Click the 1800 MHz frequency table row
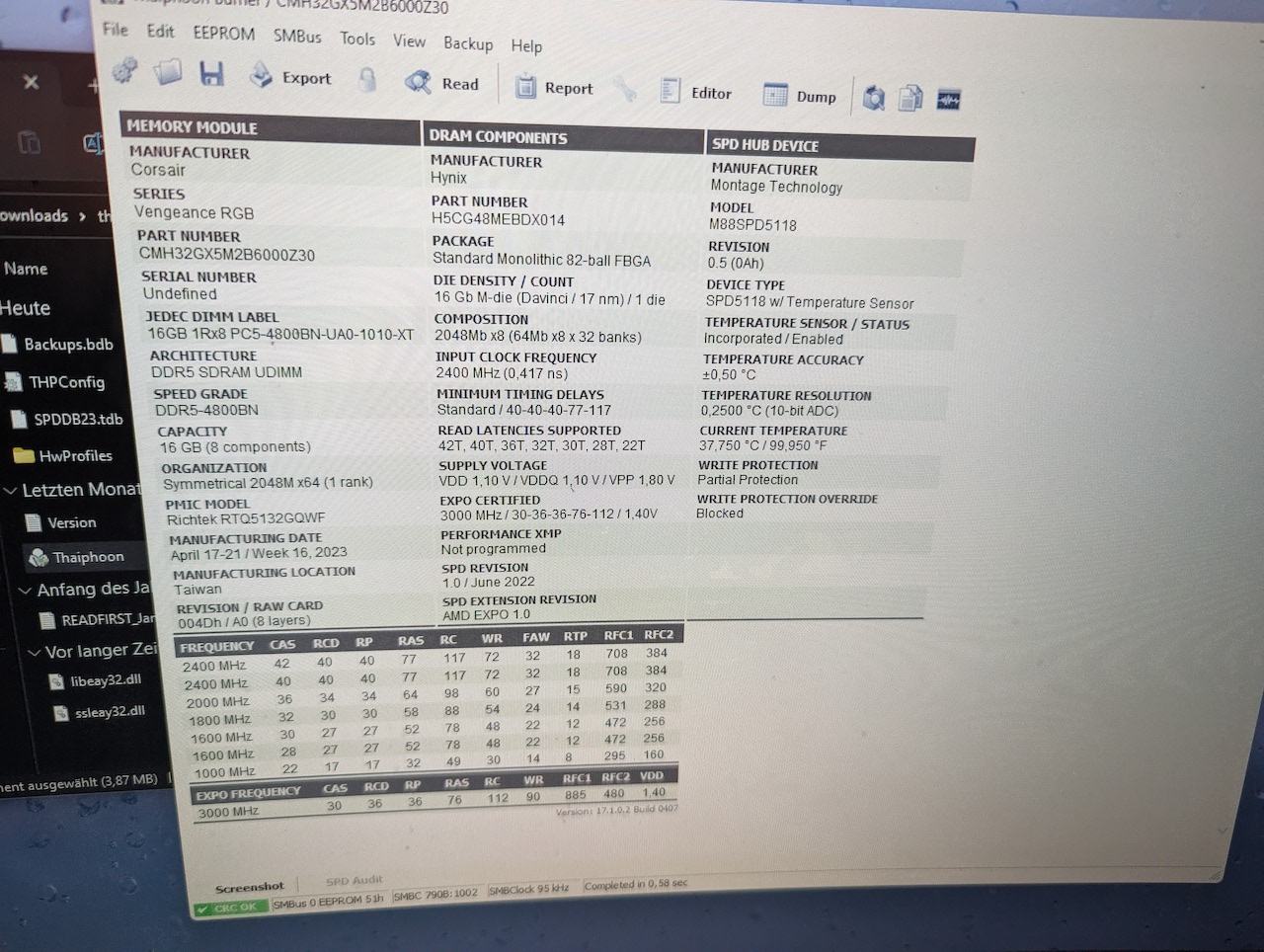Screen dimensions: 1264x952 pyautogui.click(x=428, y=714)
